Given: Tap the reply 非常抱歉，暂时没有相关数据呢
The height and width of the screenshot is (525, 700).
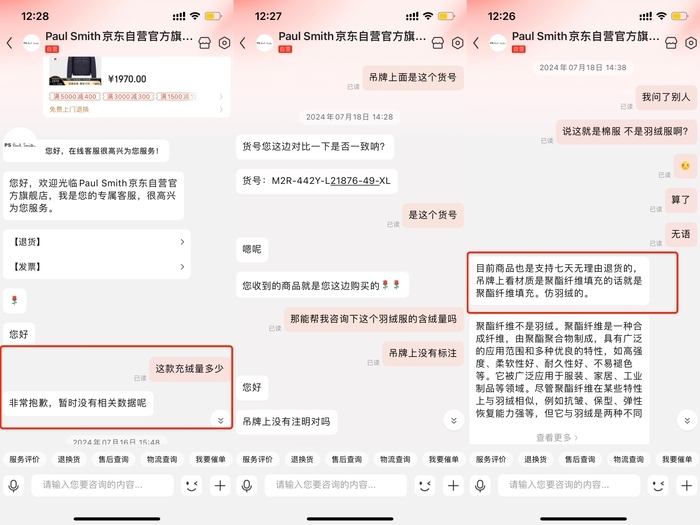Looking at the screenshot, I should coord(78,403).
